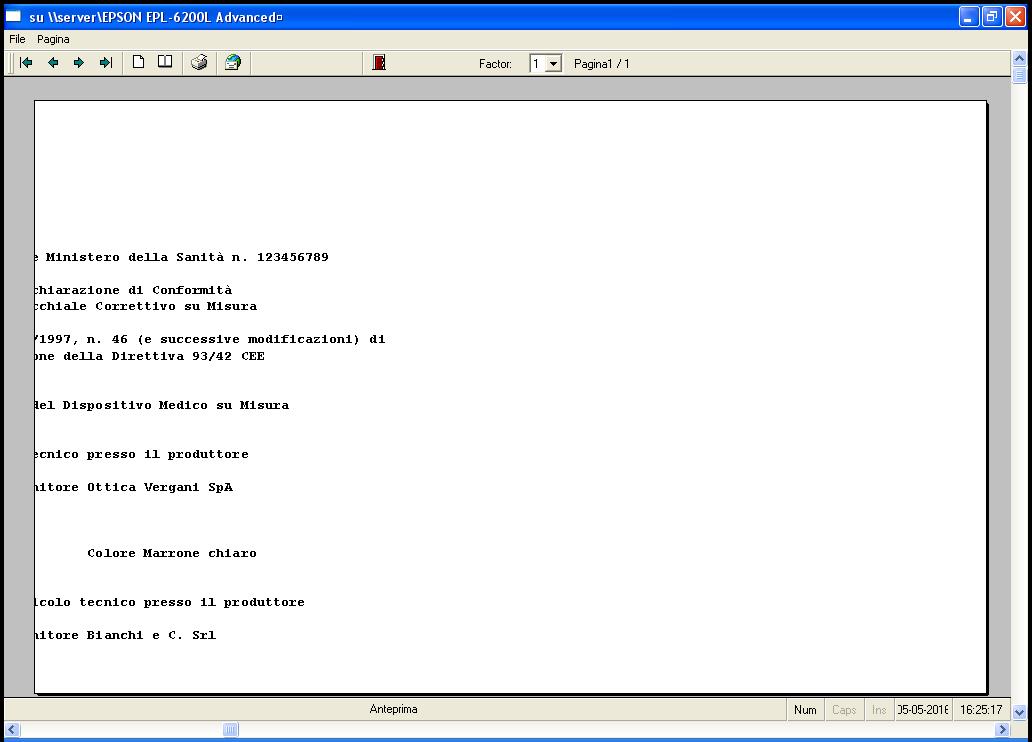This screenshot has height=742, width=1032.
Task: Click the 'Dispositivo Medico su Misura' line
Action: 176,406
